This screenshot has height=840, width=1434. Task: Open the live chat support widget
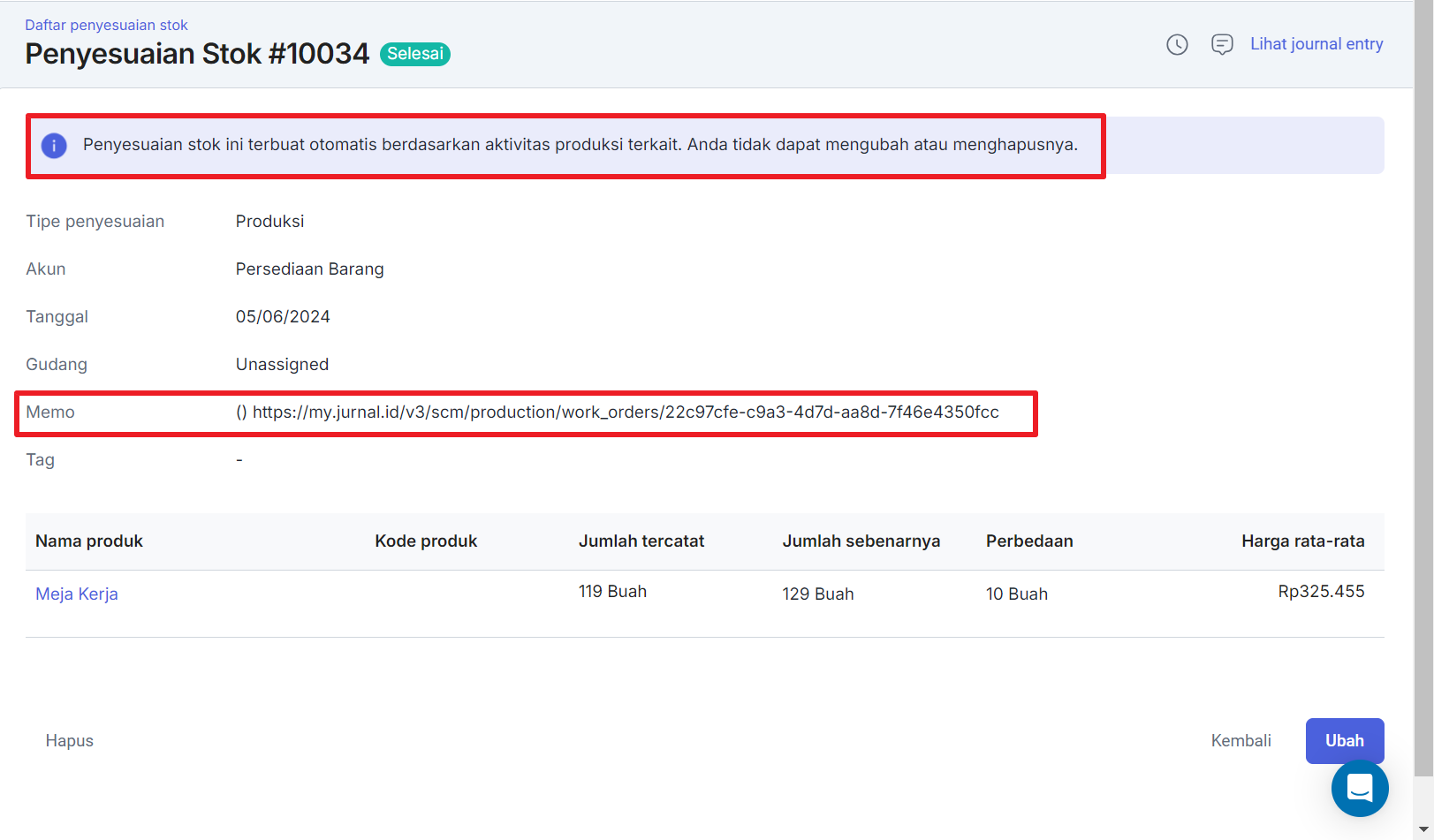pos(1360,788)
